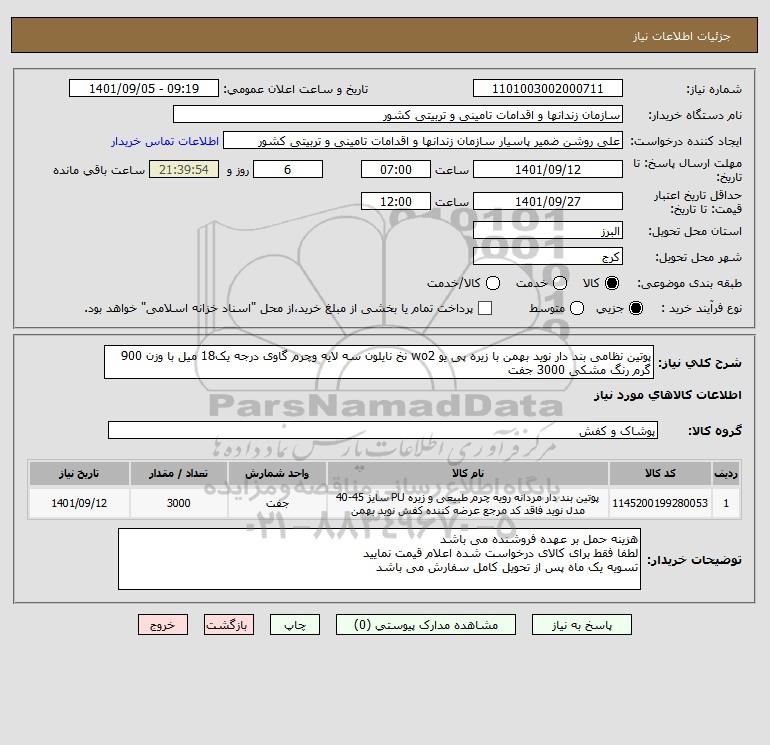
Task: Click the چاپ print button
Action: click(295, 625)
